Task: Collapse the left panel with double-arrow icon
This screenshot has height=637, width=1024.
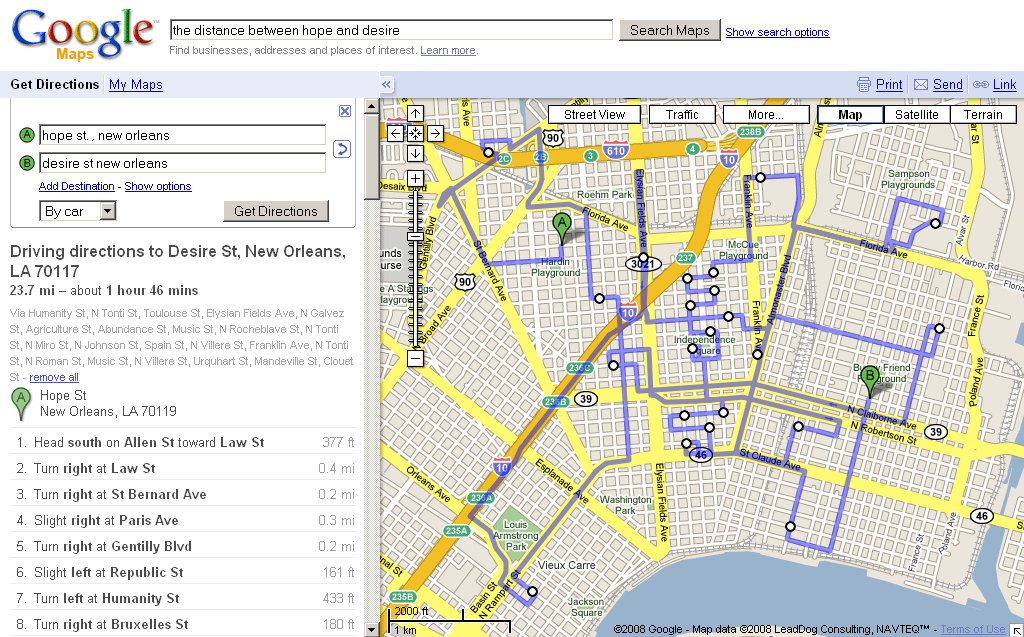Action: click(x=387, y=84)
